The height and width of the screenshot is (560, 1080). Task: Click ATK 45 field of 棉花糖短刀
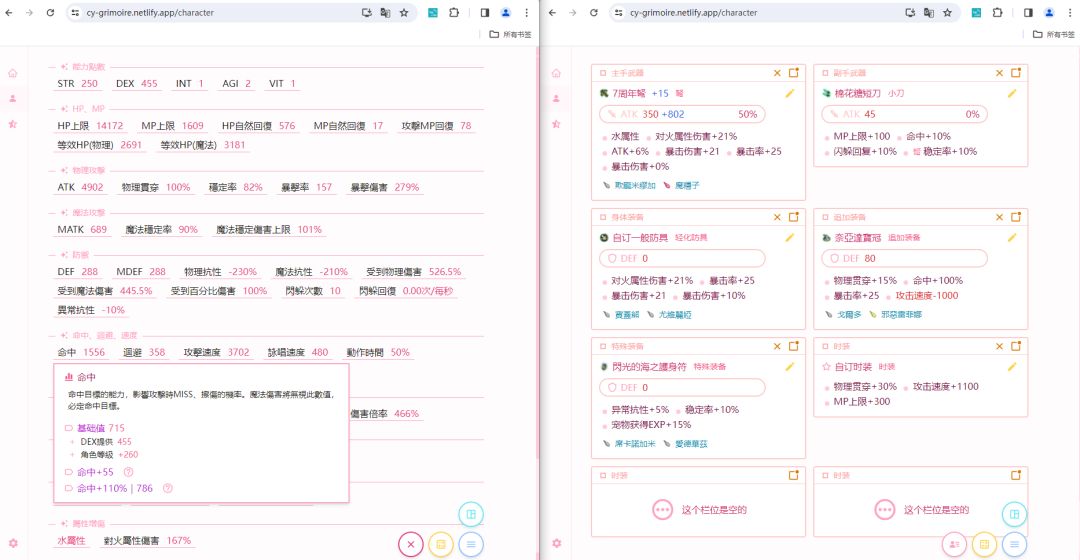pos(904,114)
